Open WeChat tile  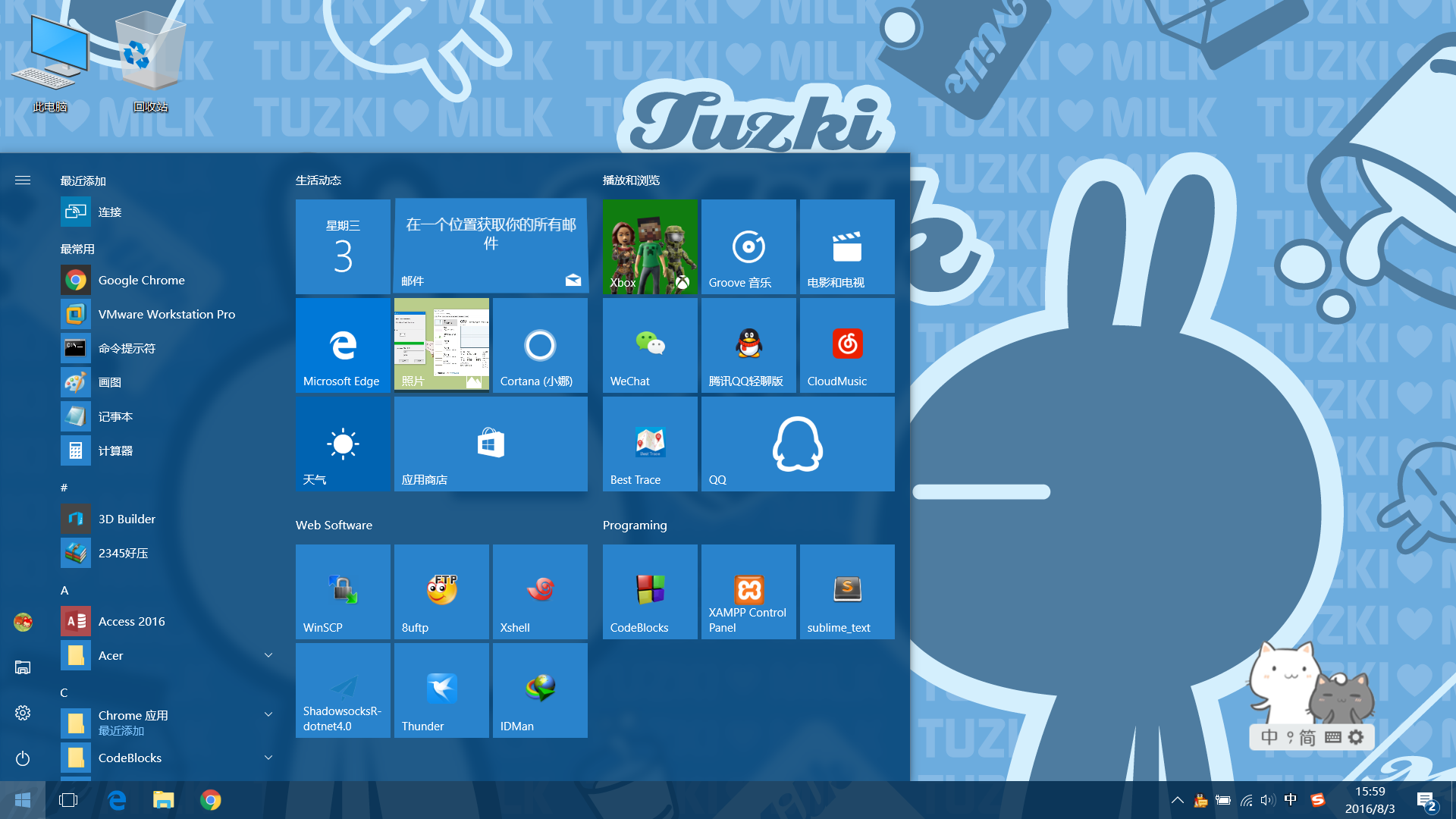pos(650,345)
